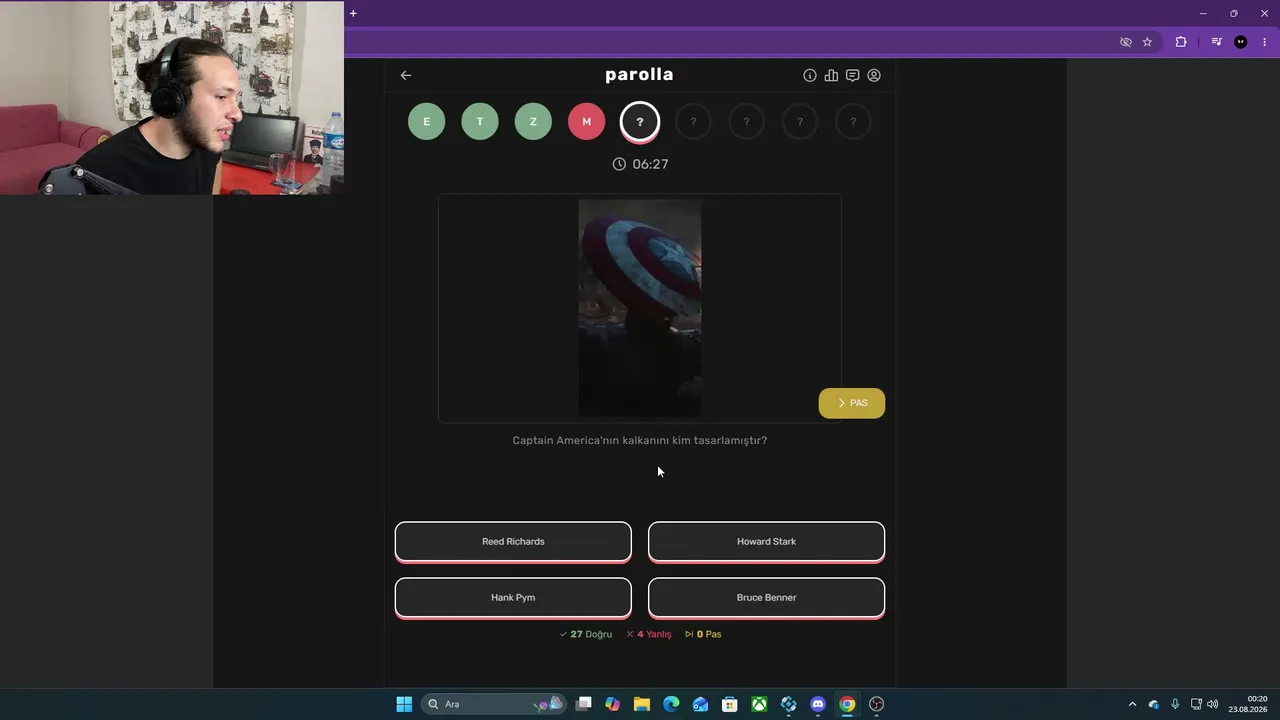
Task: Click the 4 Yanlış score counter
Action: pos(649,634)
